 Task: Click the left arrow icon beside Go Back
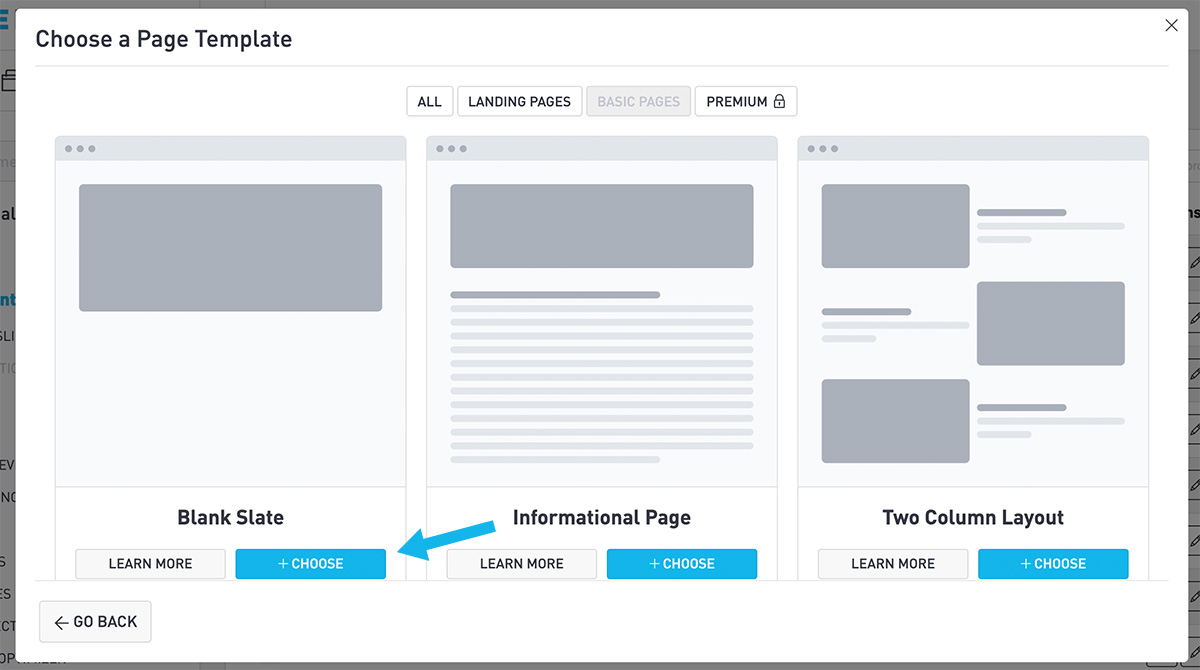tap(61, 623)
